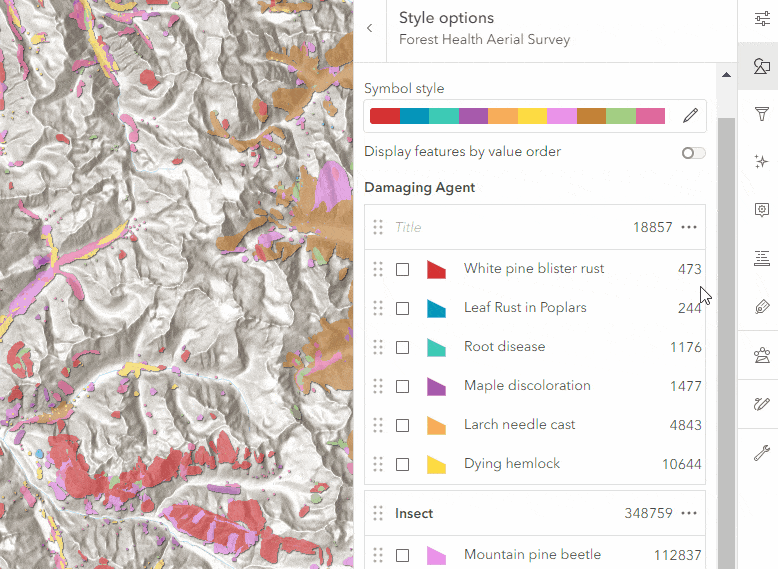Open the Configure pop-ups tool
The image size is (778, 569).
click(x=761, y=210)
